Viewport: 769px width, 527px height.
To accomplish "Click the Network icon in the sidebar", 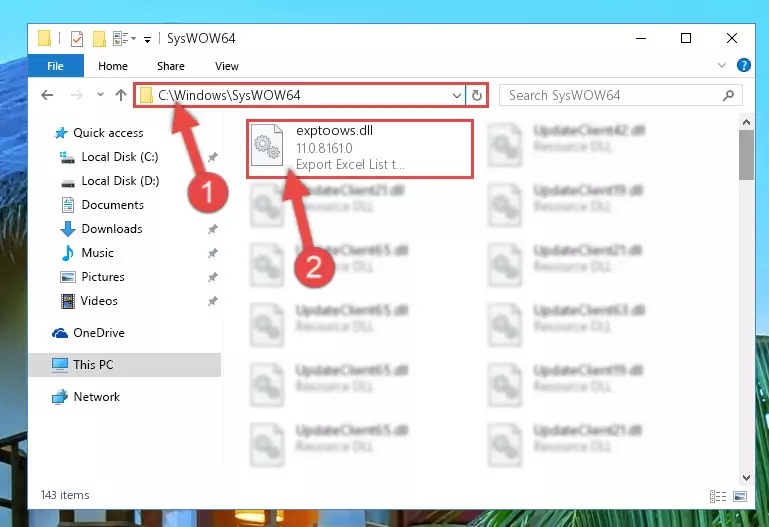I will point(60,397).
